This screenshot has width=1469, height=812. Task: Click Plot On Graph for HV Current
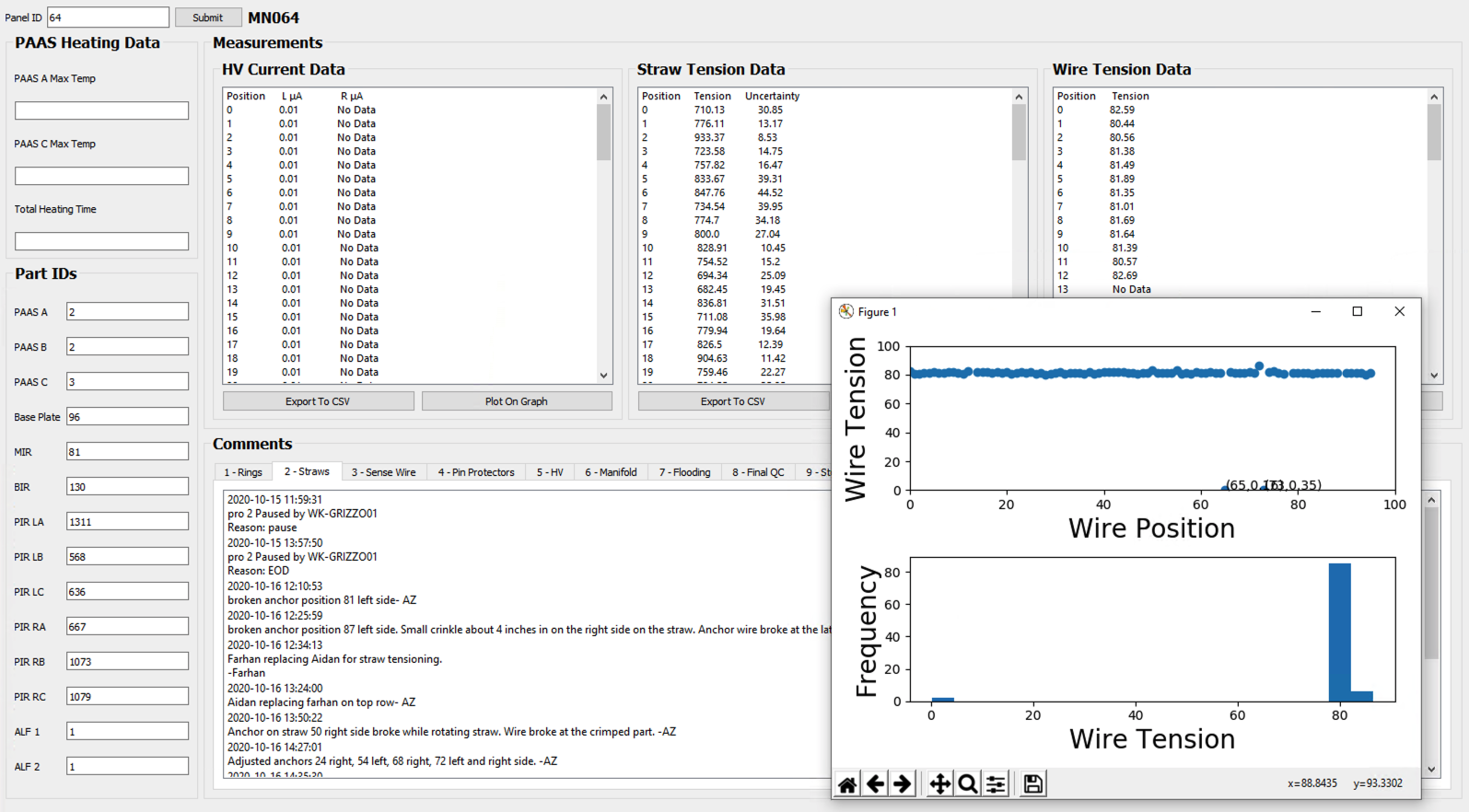click(516, 401)
